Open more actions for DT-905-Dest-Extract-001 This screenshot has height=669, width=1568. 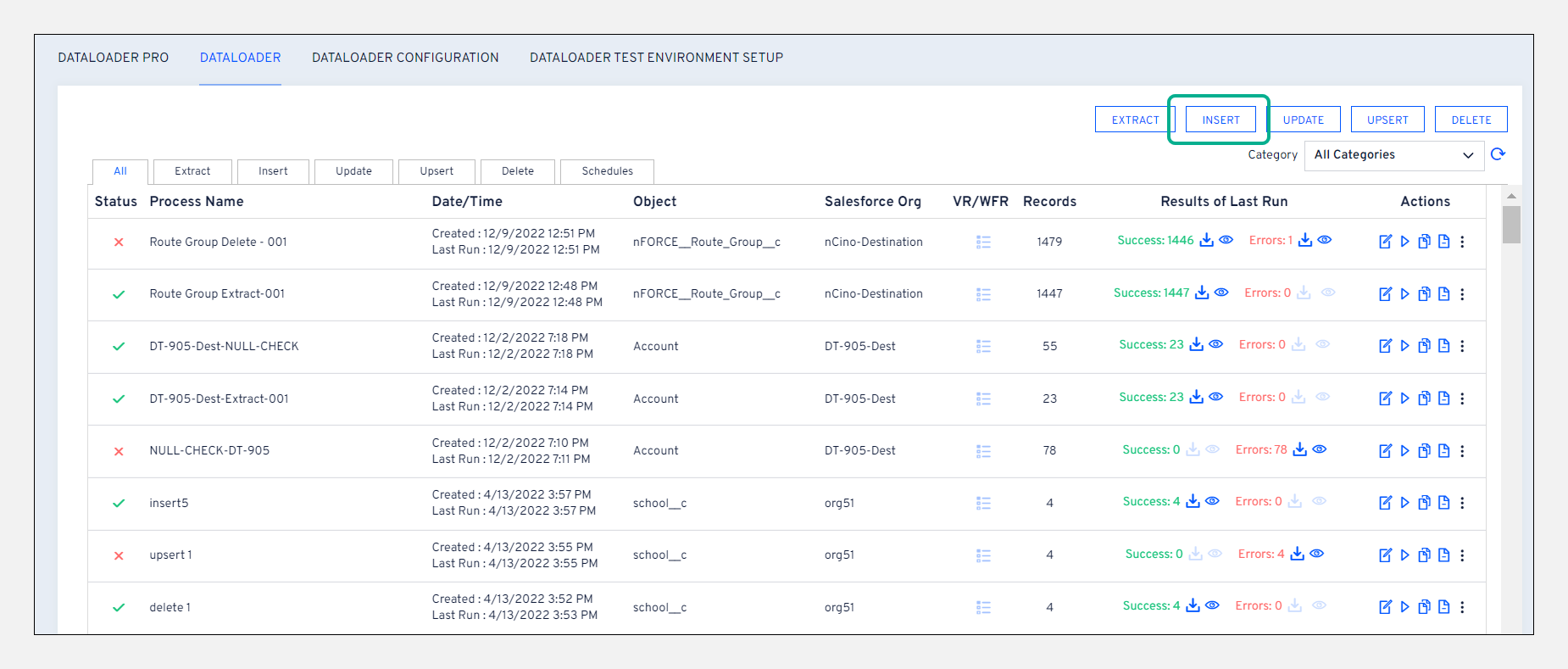[x=1462, y=399]
